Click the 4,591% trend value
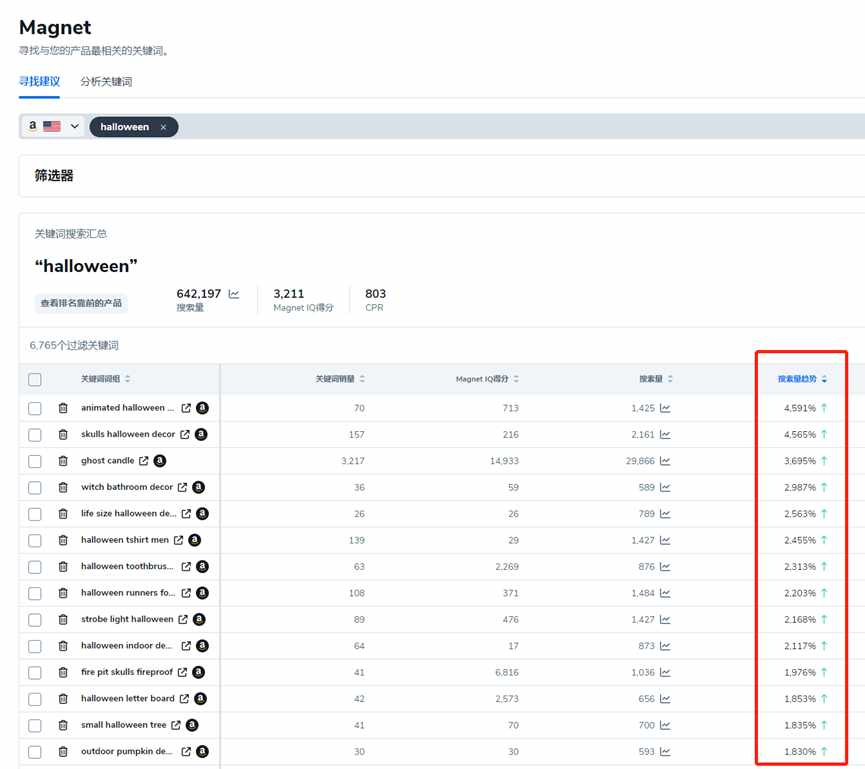The width and height of the screenshot is (865, 769). click(799, 408)
